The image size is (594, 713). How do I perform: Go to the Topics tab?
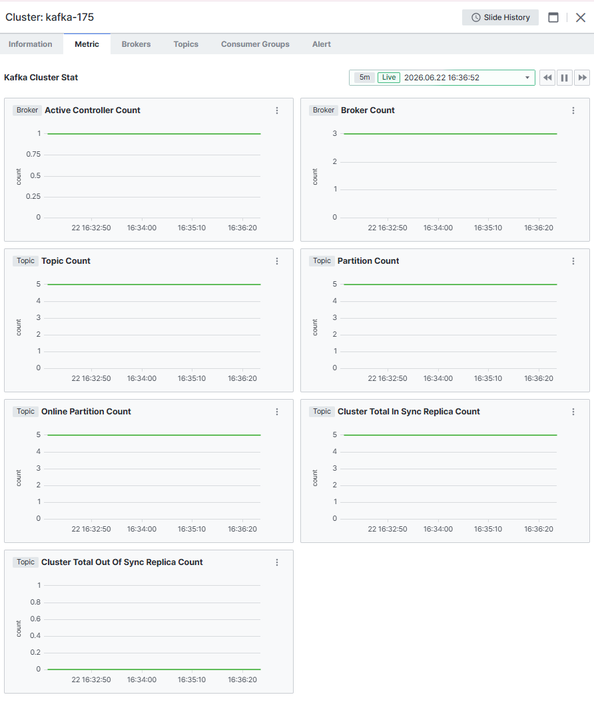pos(186,44)
